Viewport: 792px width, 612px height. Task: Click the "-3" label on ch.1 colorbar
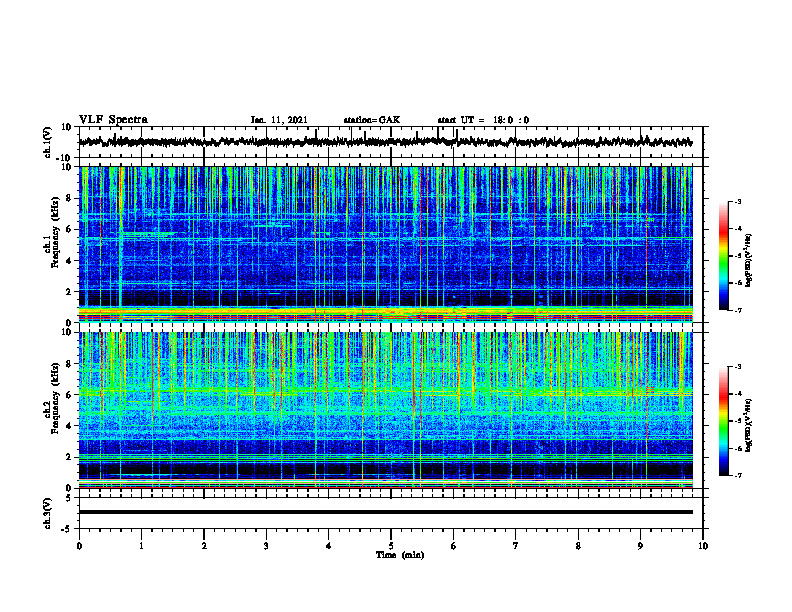pyautogui.click(x=738, y=202)
